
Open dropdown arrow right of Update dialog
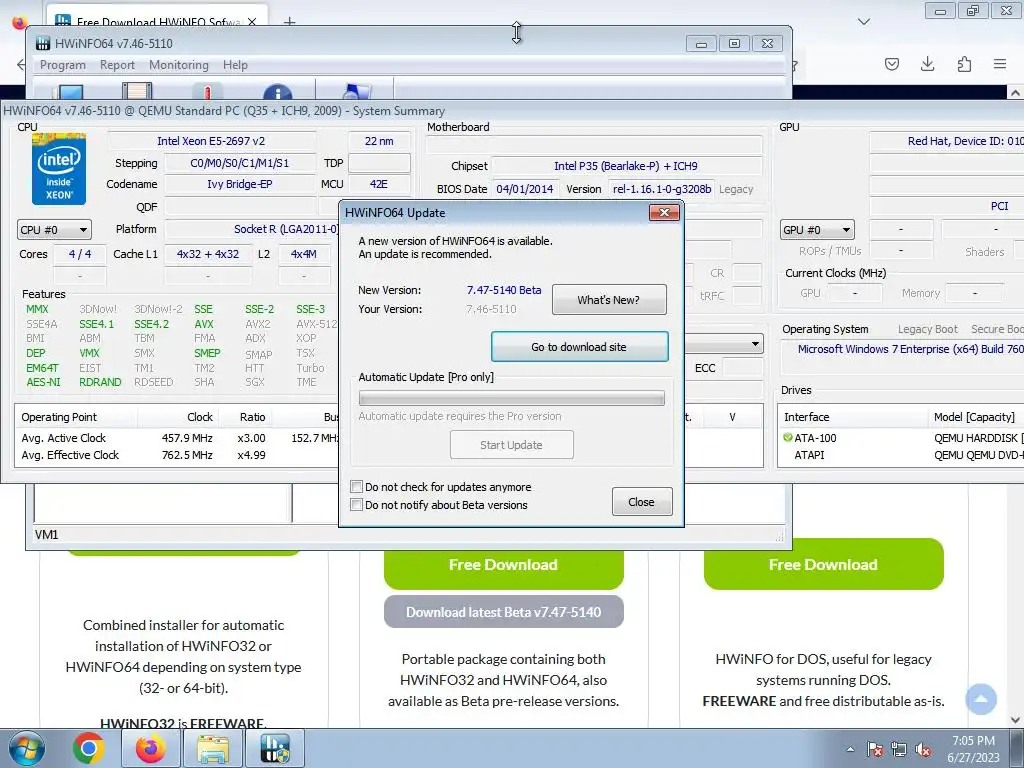click(x=756, y=344)
